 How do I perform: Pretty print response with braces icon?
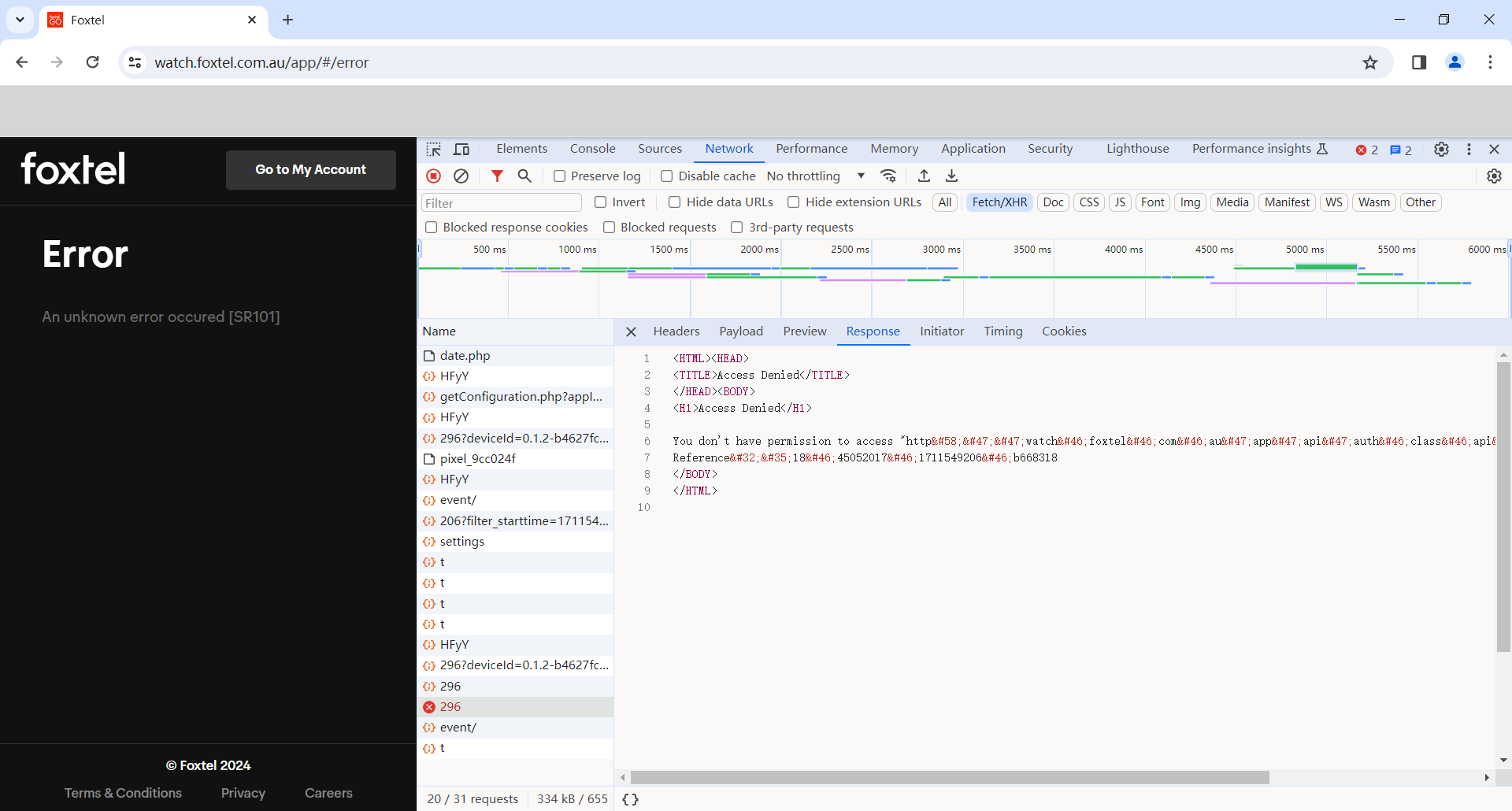[x=630, y=799]
